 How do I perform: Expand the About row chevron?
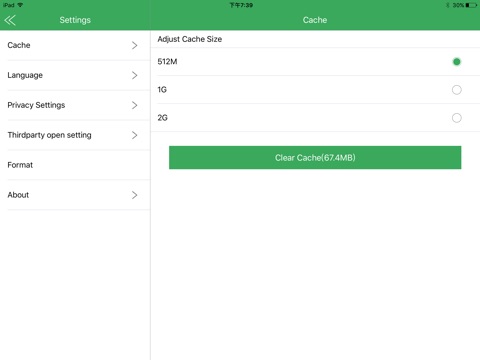(x=134, y=195)
